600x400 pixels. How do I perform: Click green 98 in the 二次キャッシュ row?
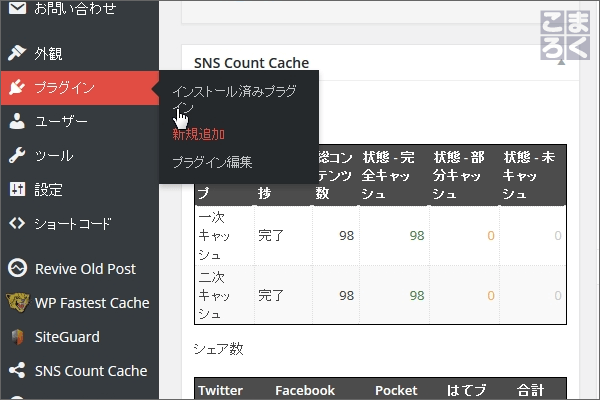tap(417, 296)
